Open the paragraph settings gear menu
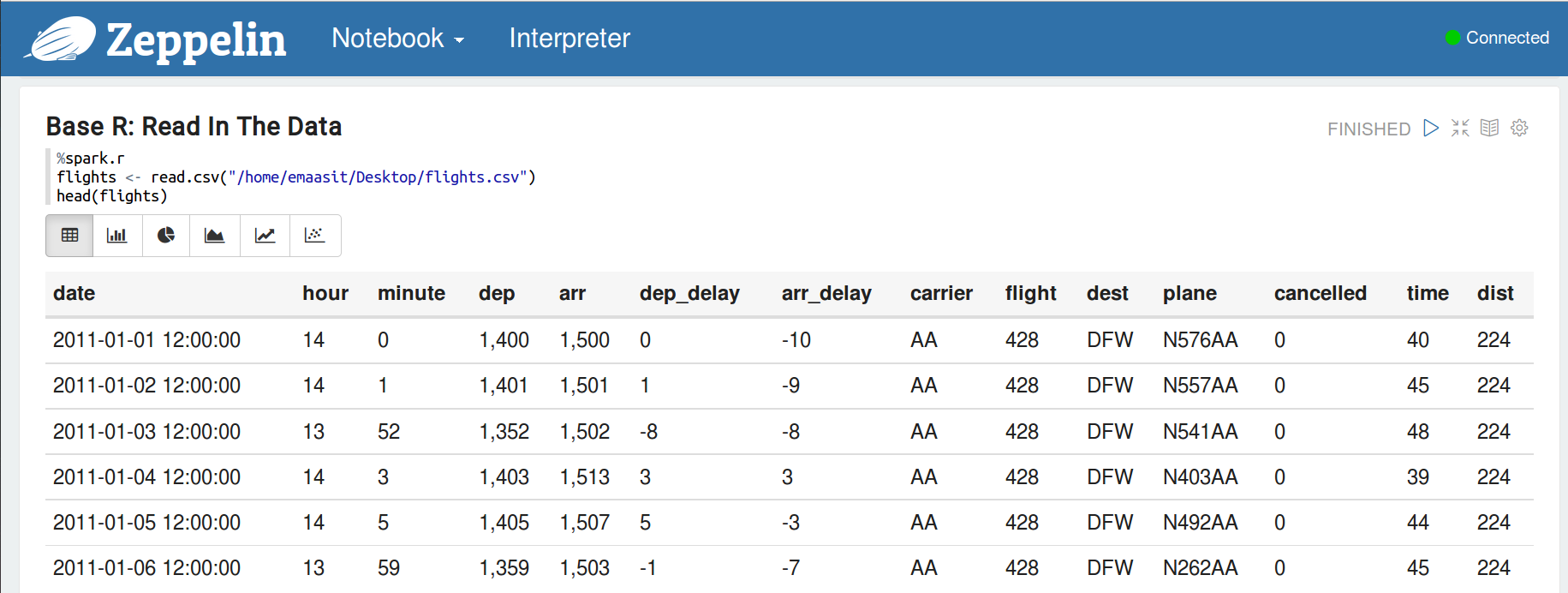This screenshot has height=593, width=1568. coord(1519,128)
